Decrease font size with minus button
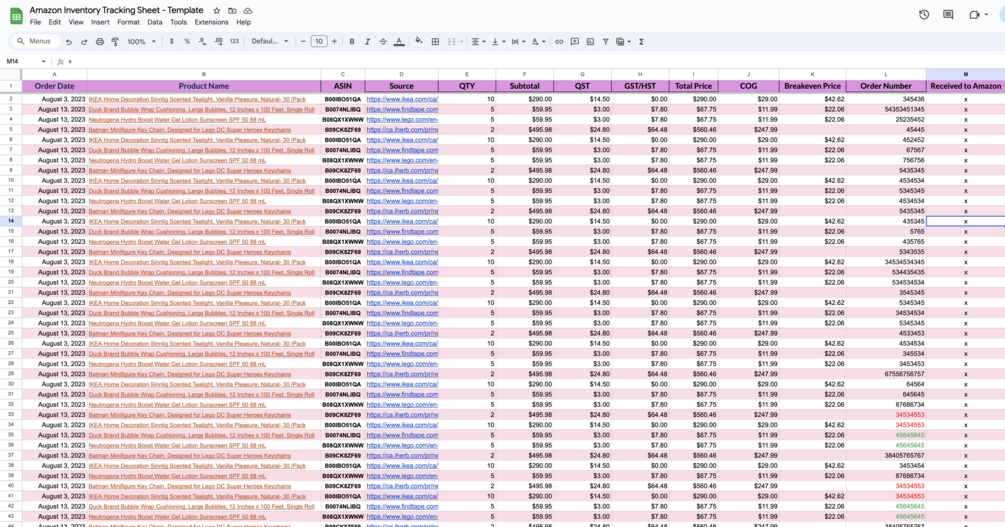 303,42
